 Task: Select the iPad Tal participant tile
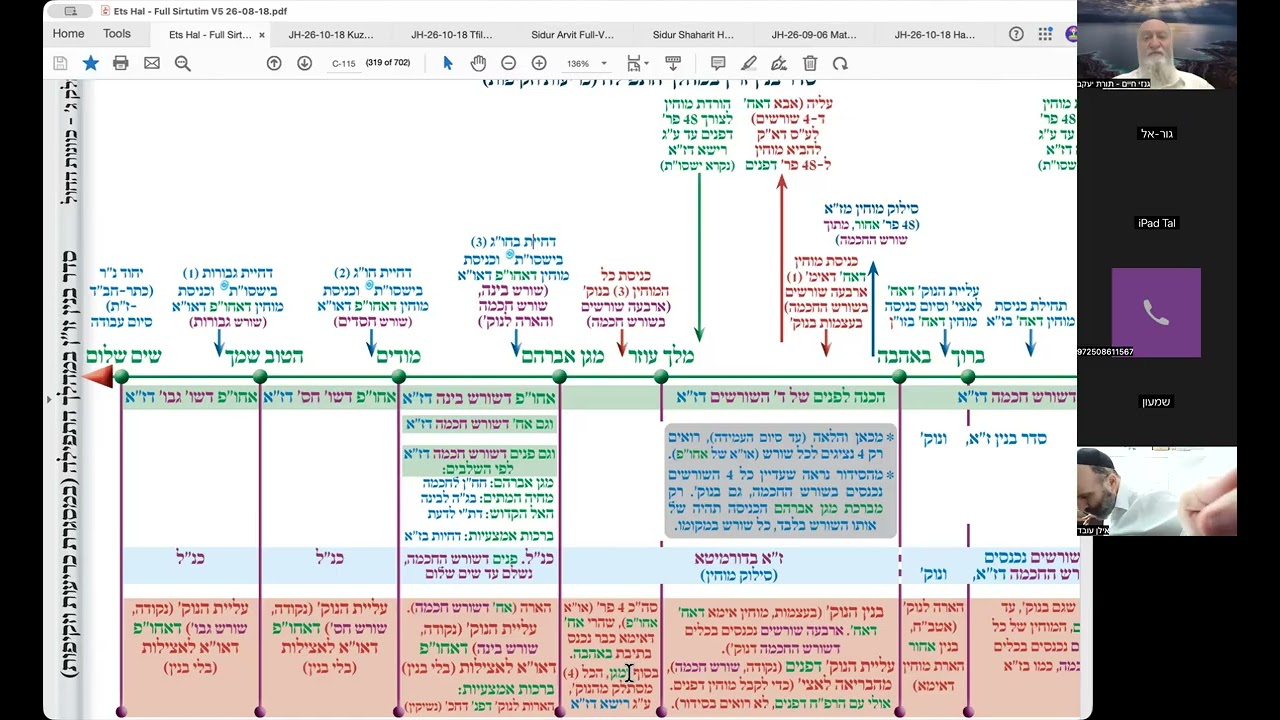(x=1157, y=223)
